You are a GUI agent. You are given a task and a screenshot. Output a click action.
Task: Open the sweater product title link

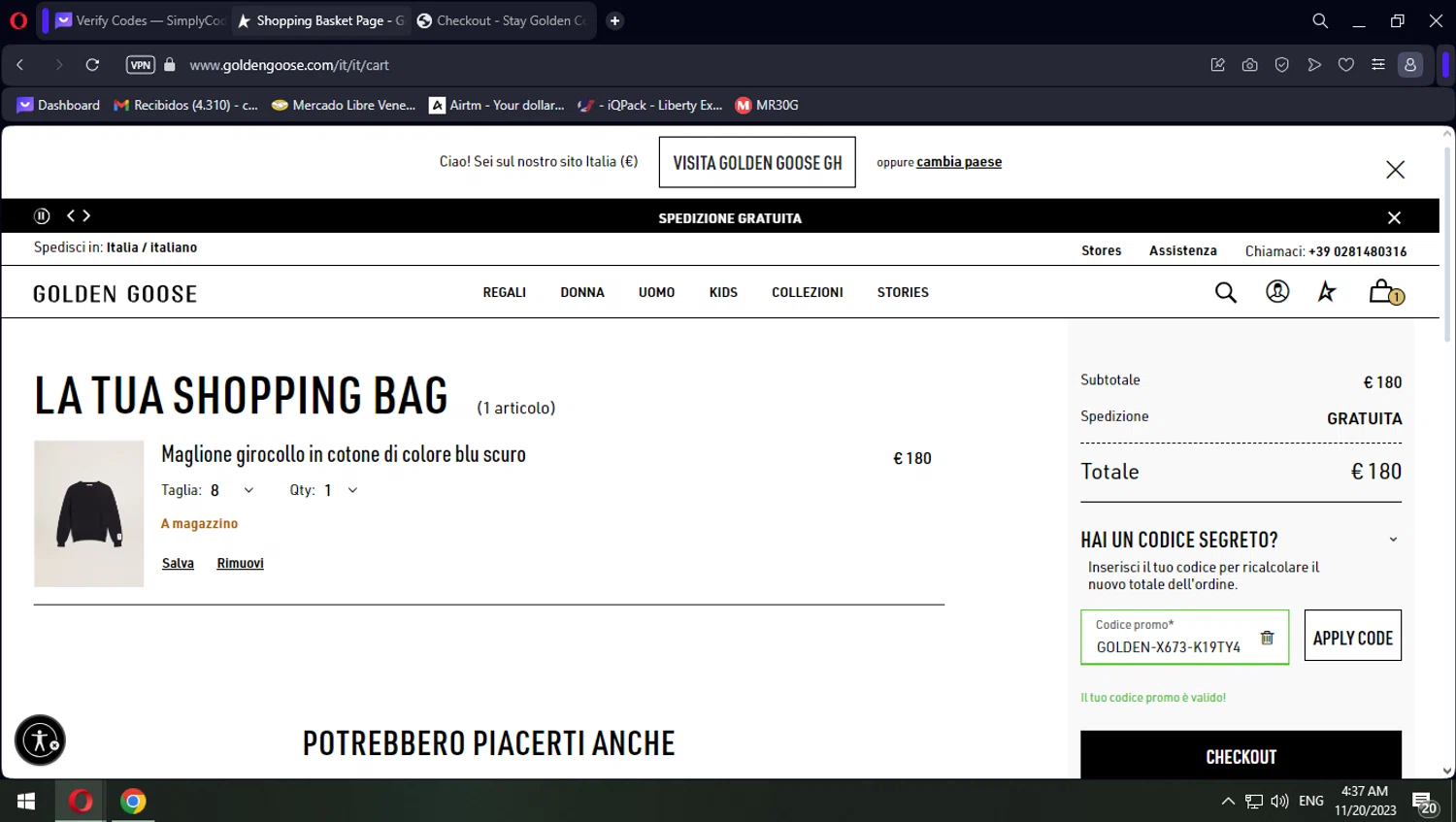(x=344, y=454)
